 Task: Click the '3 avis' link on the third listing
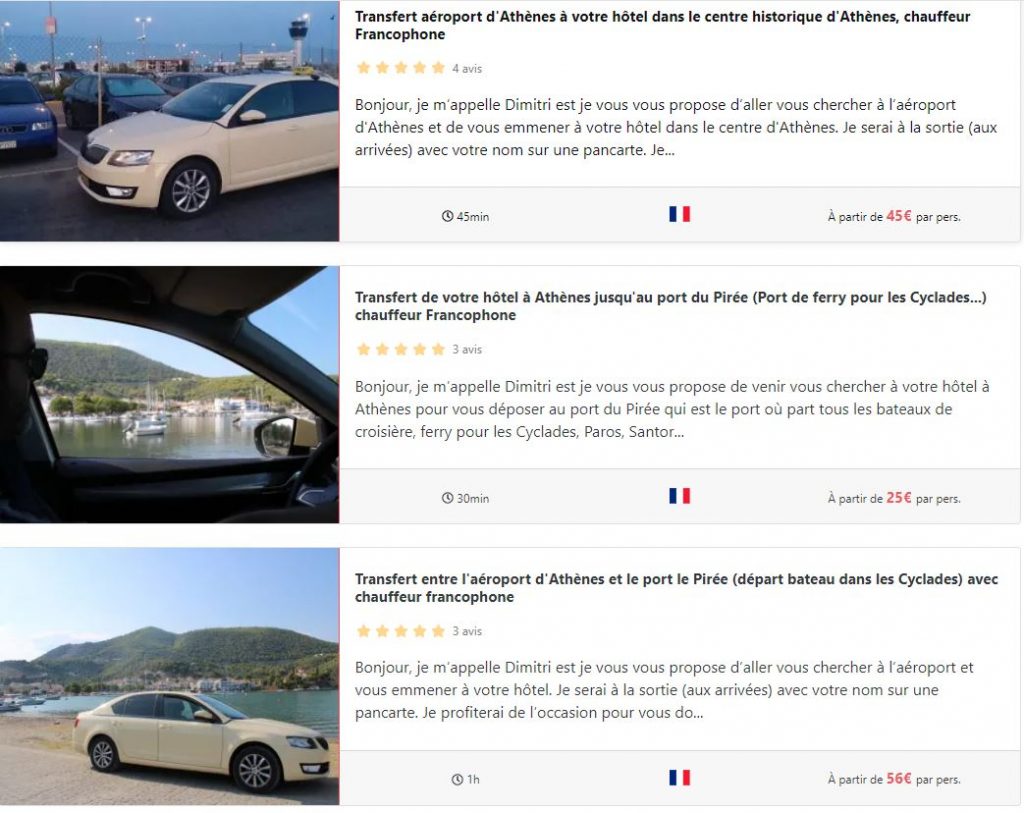point(466,631)
